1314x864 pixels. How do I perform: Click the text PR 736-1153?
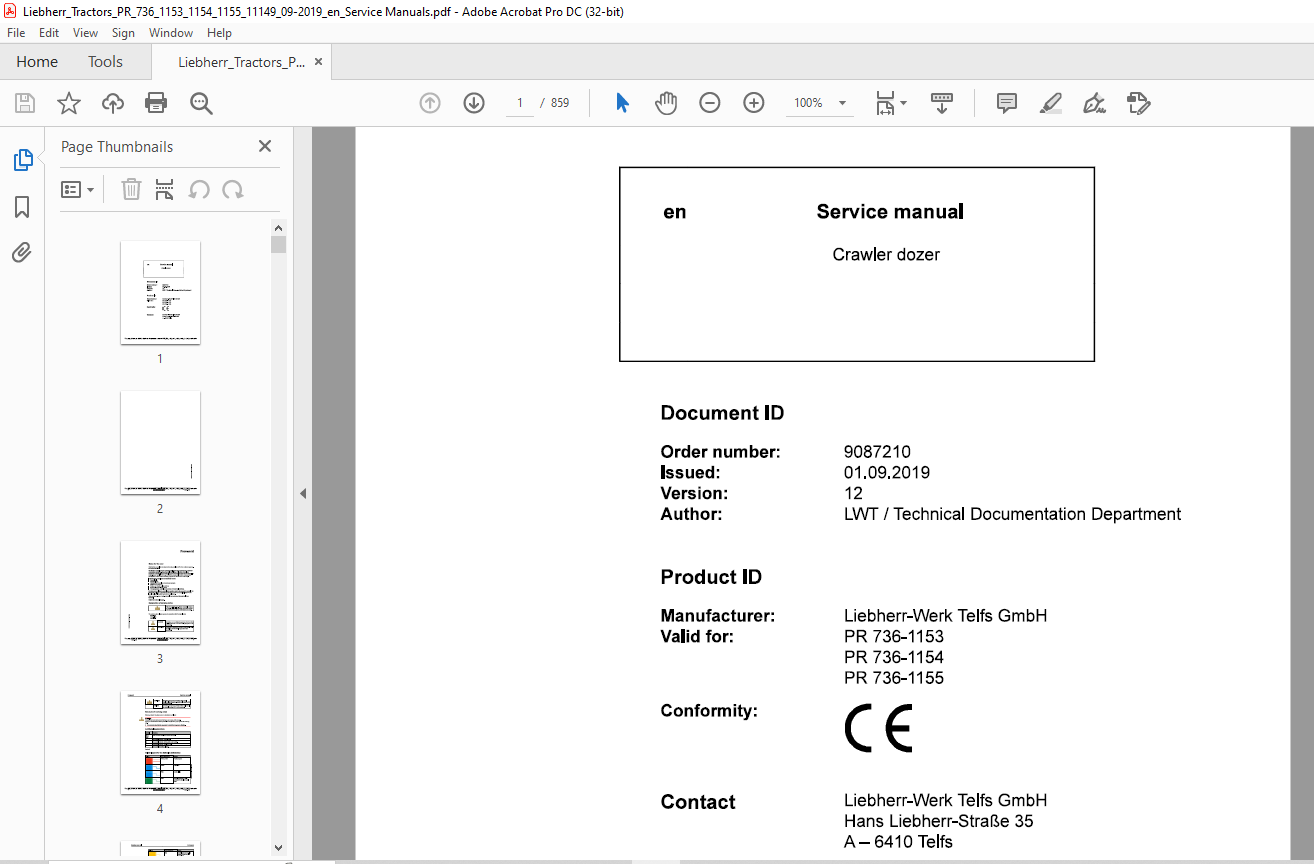(894, 637)
